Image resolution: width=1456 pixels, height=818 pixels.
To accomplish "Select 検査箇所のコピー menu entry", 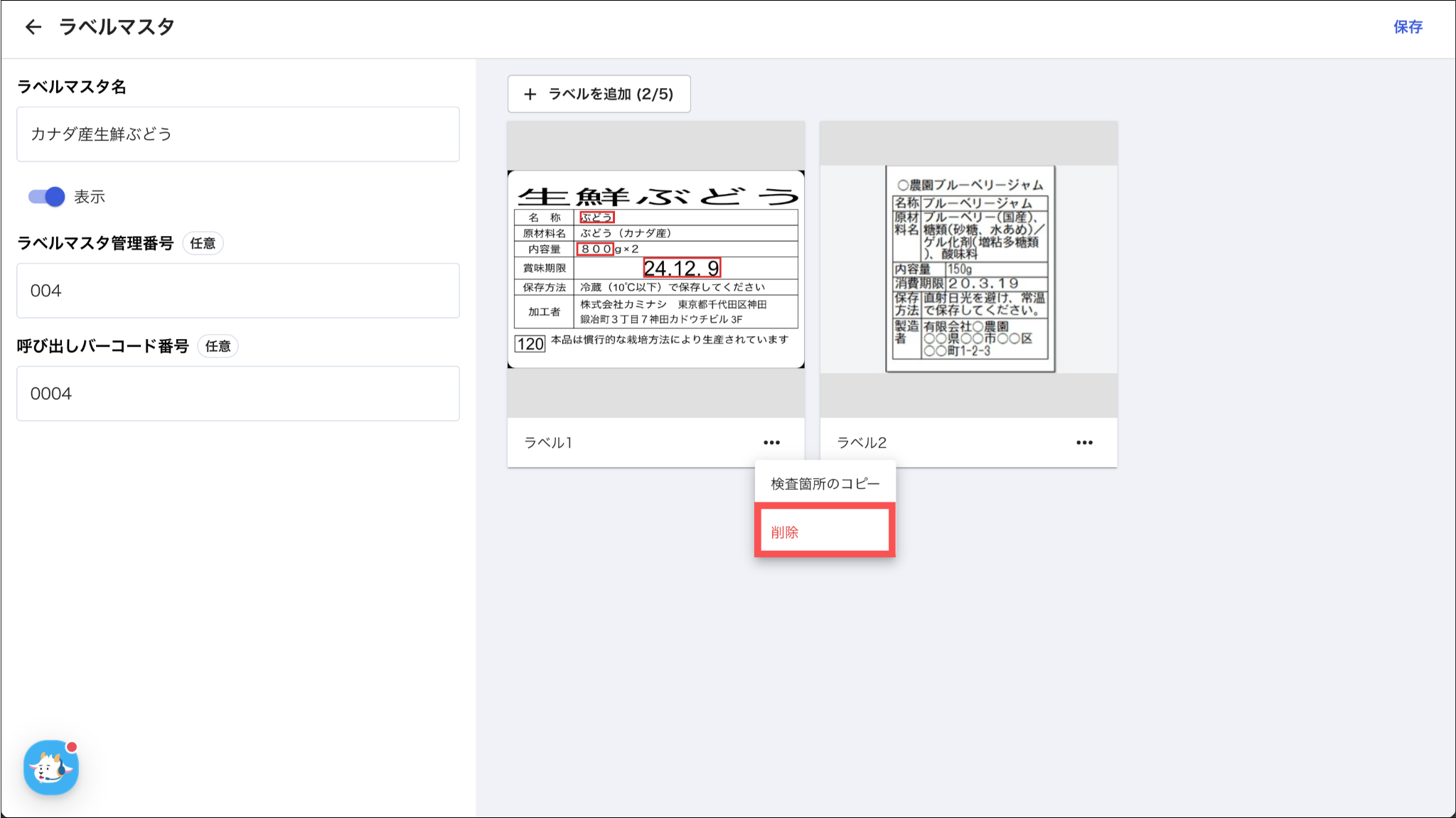I will pos(825,484).
